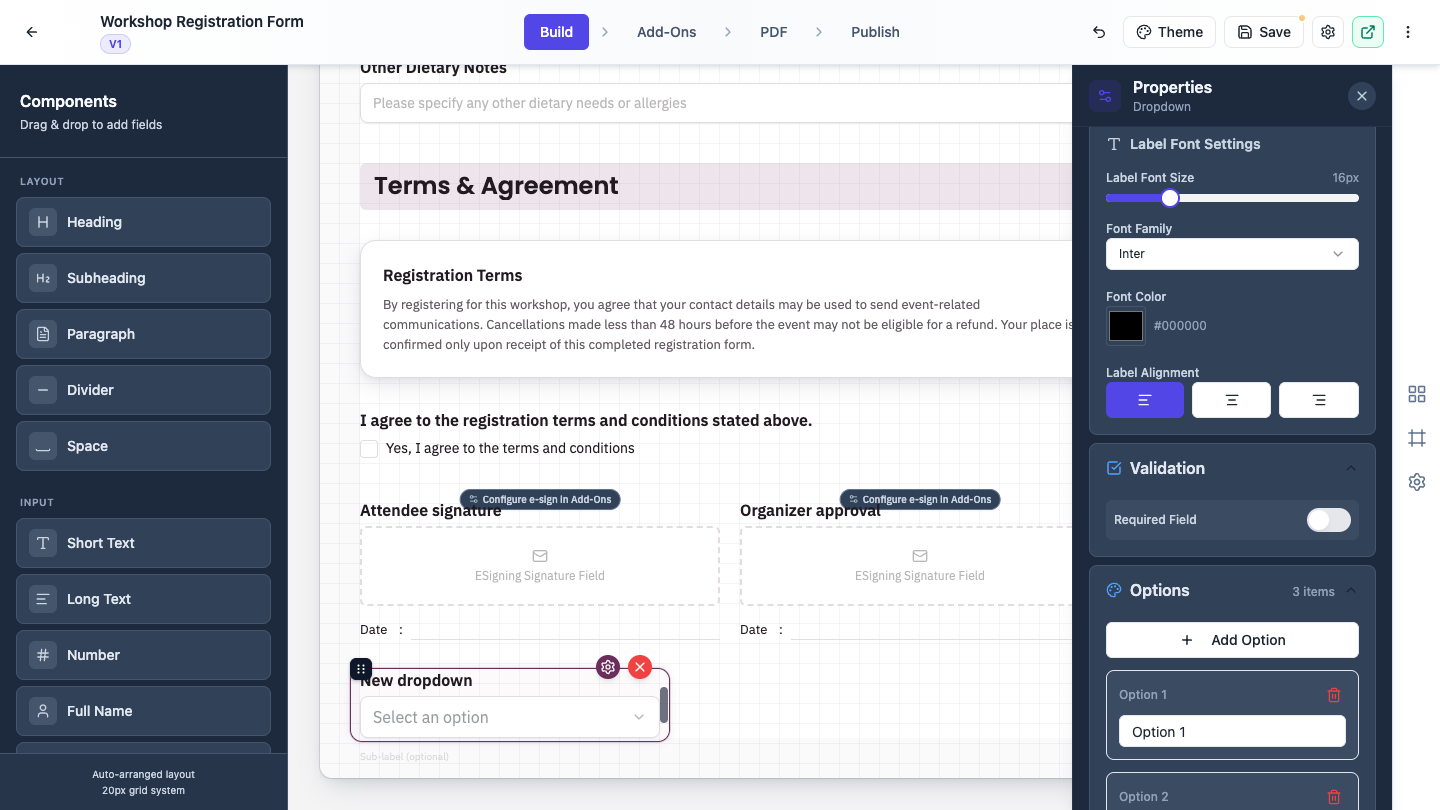Screen dimensions: 1440x810
Task: Open form settings gear in top bar
Action: [1328, 32]
